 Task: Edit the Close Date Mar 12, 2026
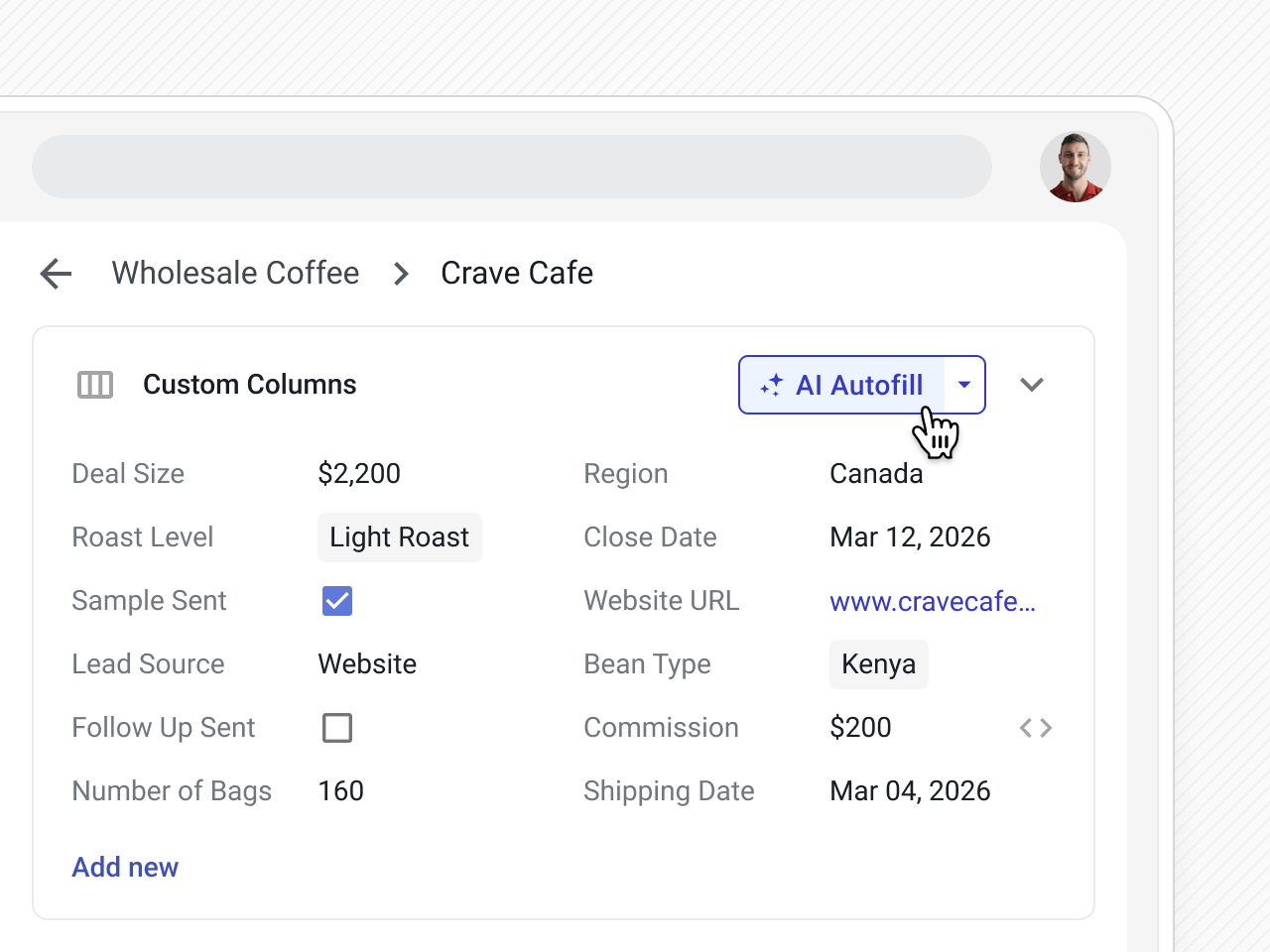coord(910,537)
